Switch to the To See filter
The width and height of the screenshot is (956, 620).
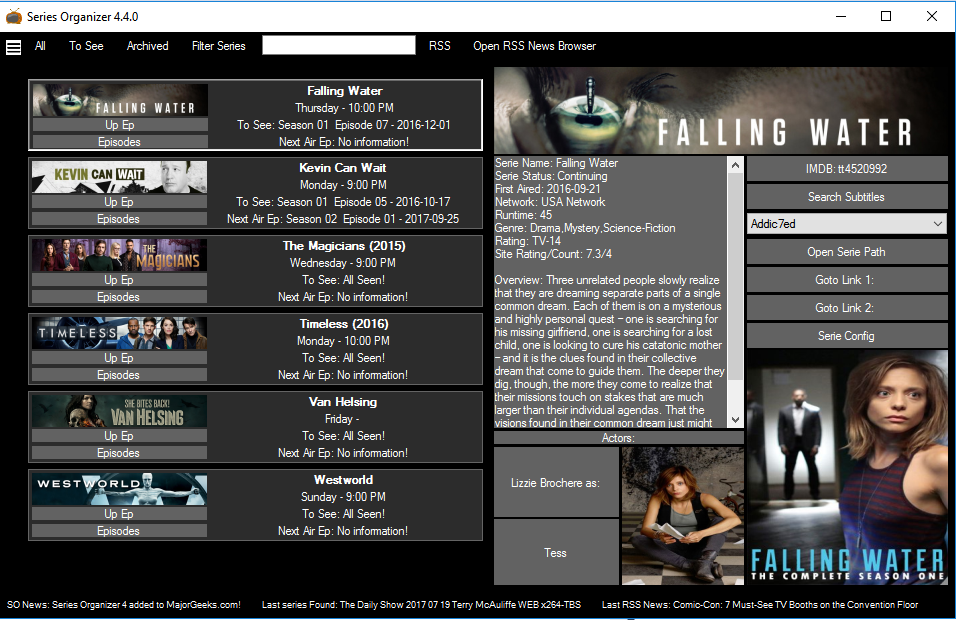coord(86,46)
